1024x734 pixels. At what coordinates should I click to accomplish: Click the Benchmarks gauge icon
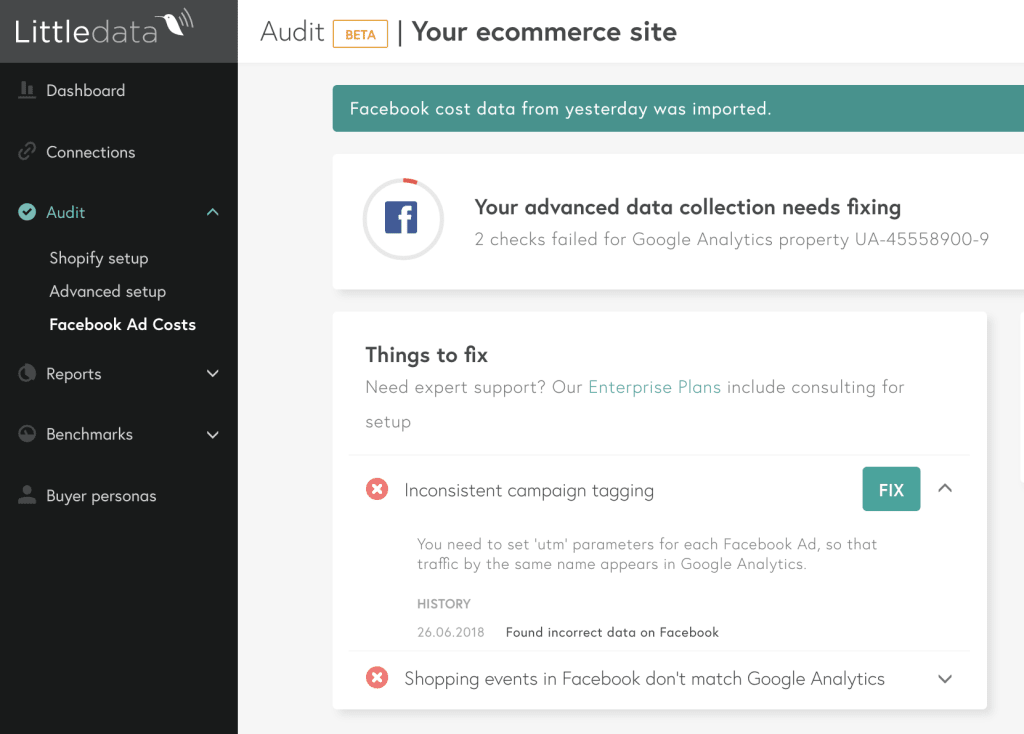pos(27,434)
